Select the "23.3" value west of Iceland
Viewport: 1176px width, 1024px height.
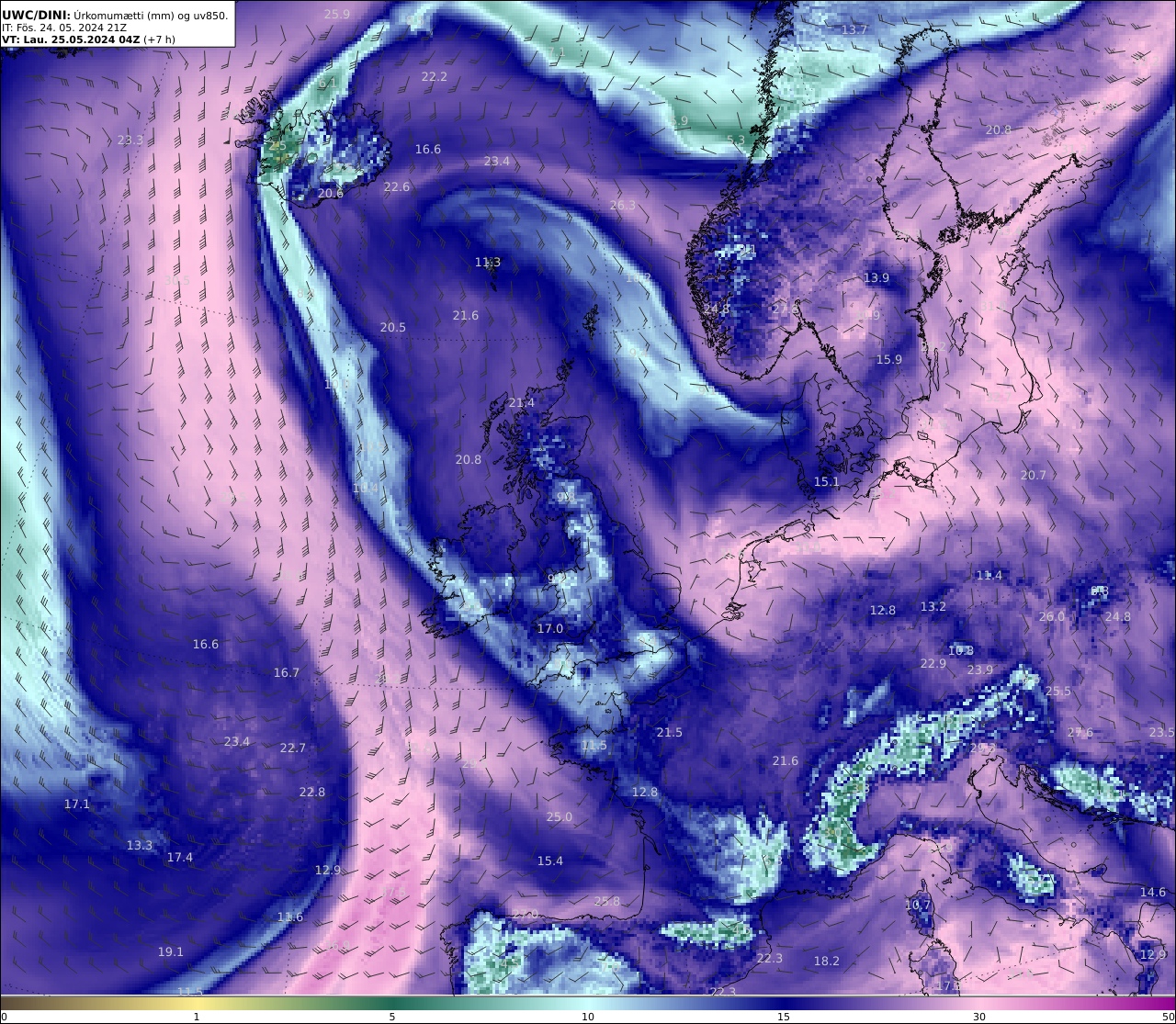tap(130, 140)
